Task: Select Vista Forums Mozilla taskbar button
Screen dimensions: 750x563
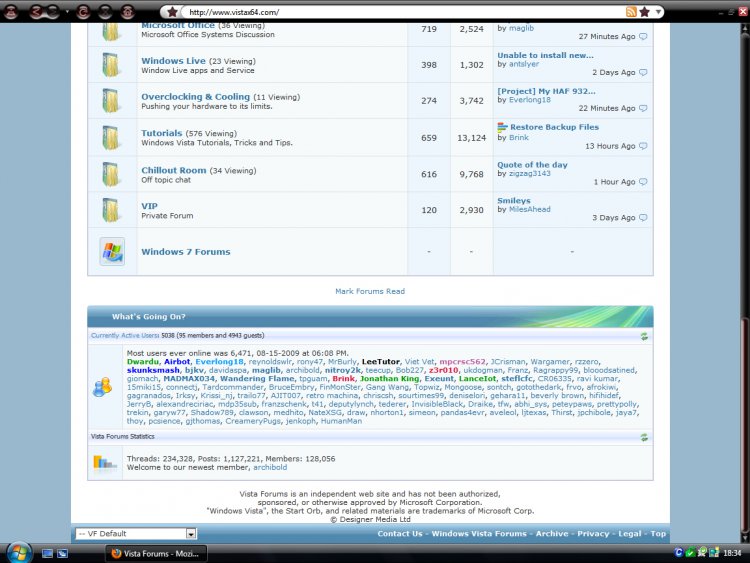Action: [x=156, y=553]
